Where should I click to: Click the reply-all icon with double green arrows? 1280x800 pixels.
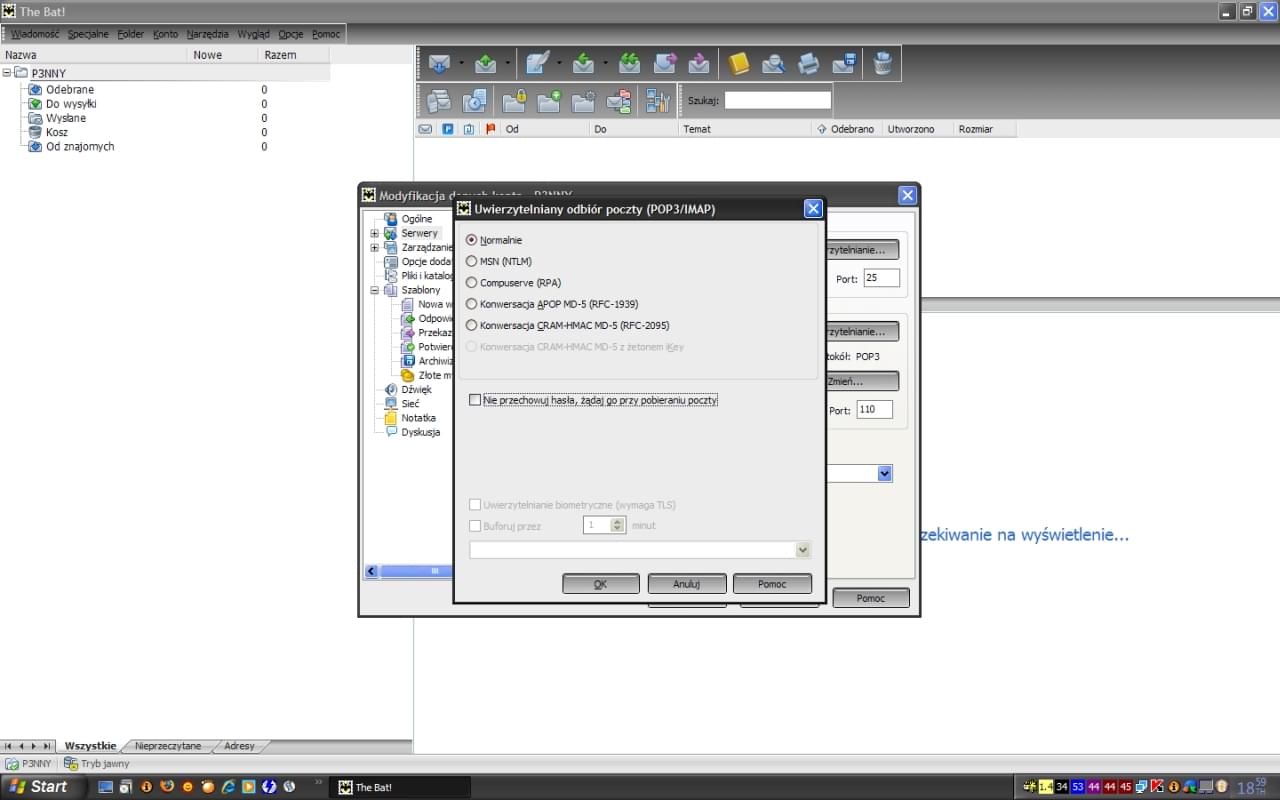(x=629, y=63)
